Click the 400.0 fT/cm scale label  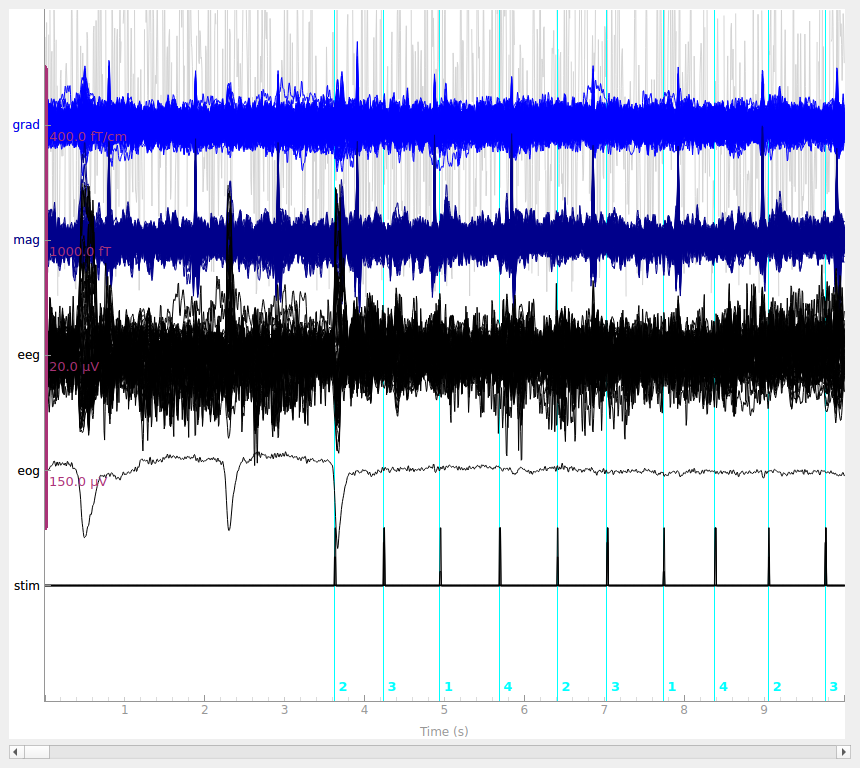(x=88, y=137)
